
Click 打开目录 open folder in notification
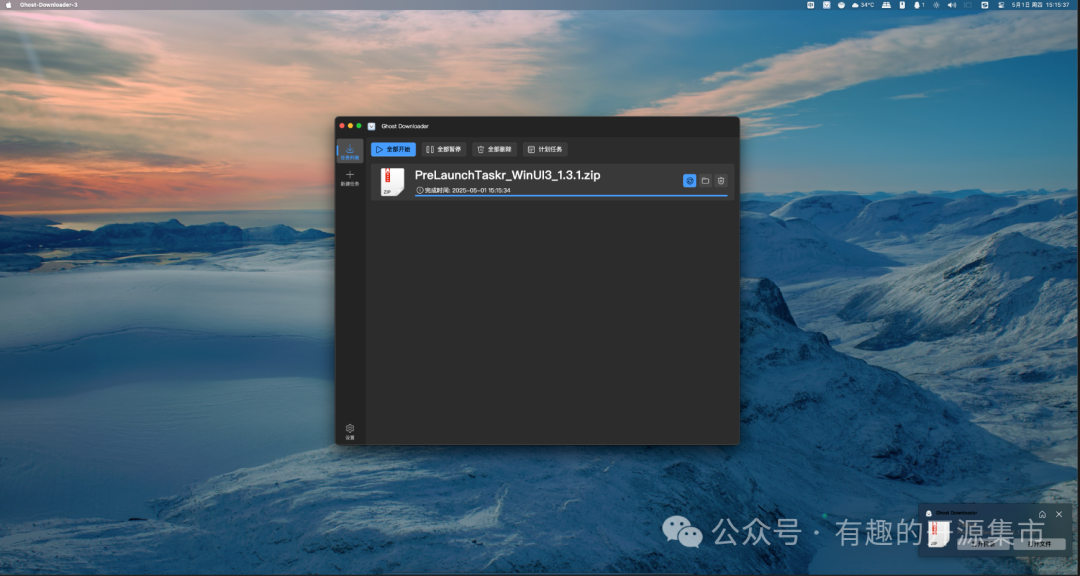tap(985, 544)
